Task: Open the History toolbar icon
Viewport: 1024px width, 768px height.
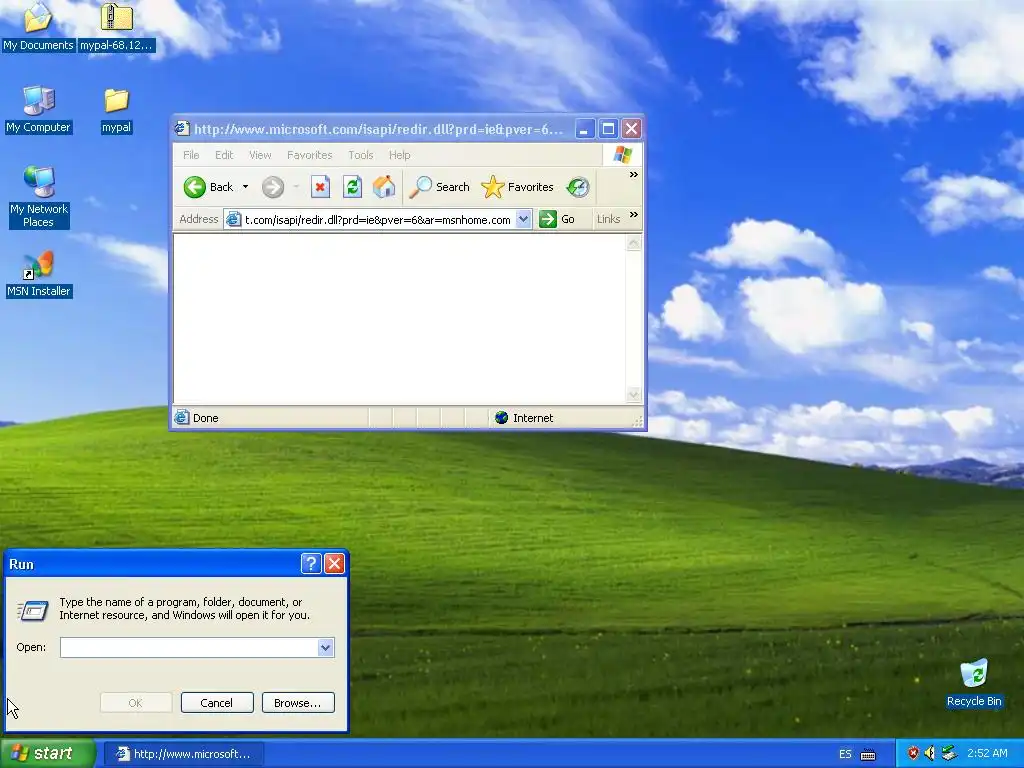Action: pos(577,187)
